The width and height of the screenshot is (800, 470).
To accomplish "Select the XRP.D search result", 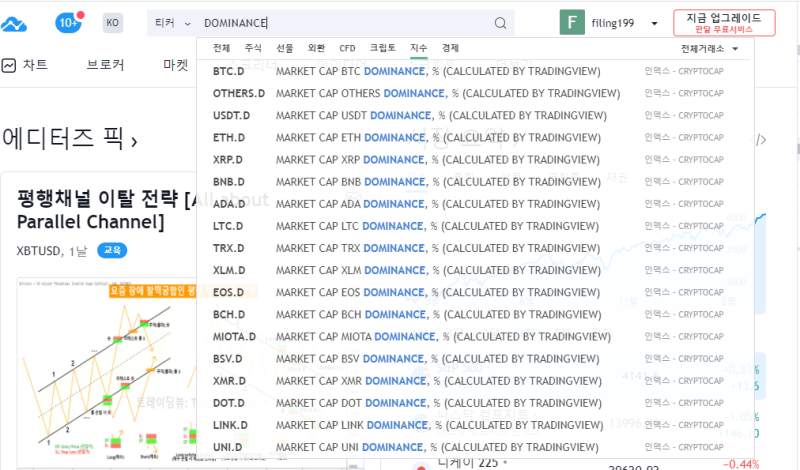I will 474,160.
